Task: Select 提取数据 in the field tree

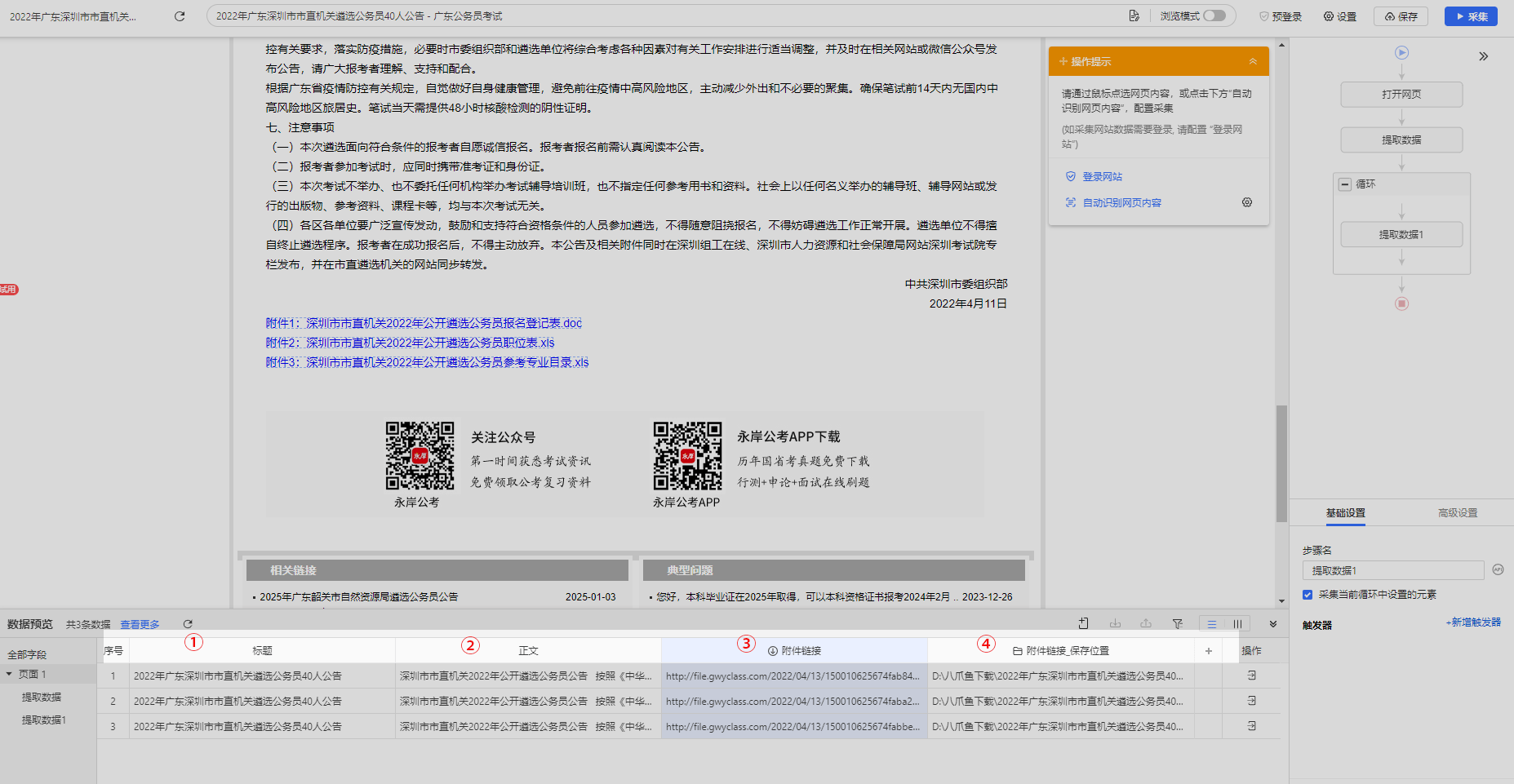Action: [42, 698]
